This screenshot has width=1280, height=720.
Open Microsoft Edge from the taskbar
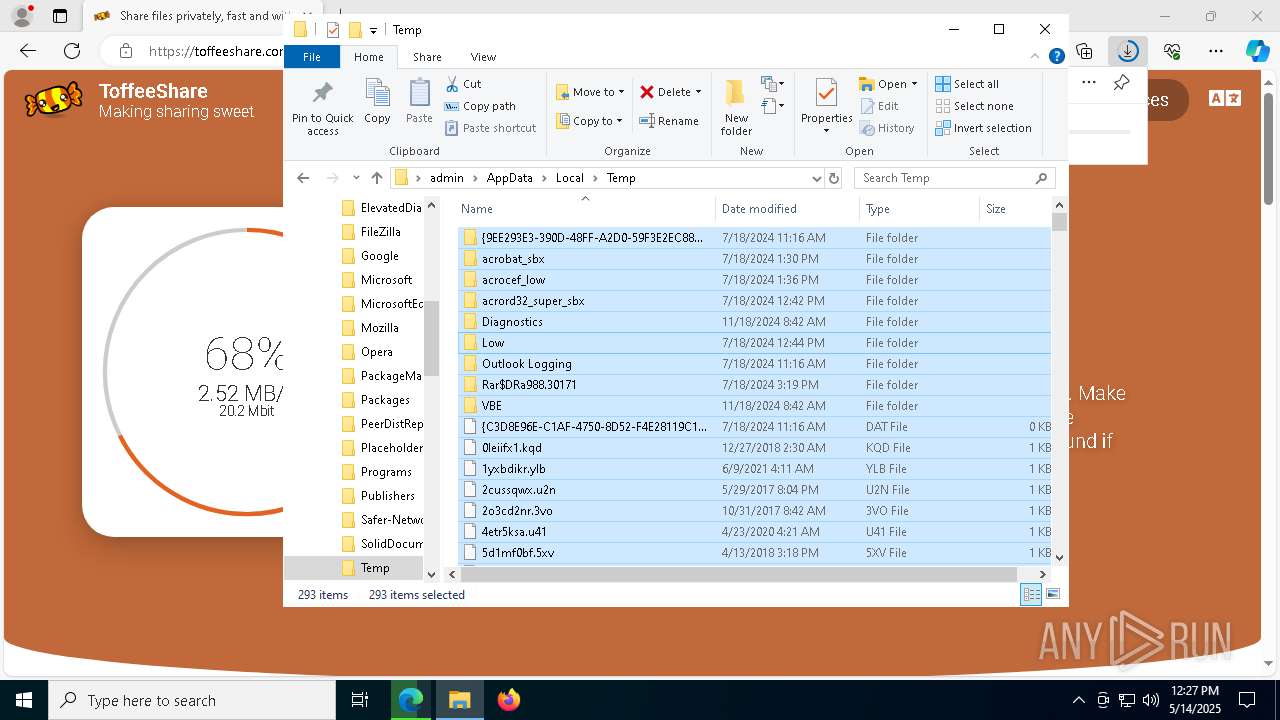[411, 700]
